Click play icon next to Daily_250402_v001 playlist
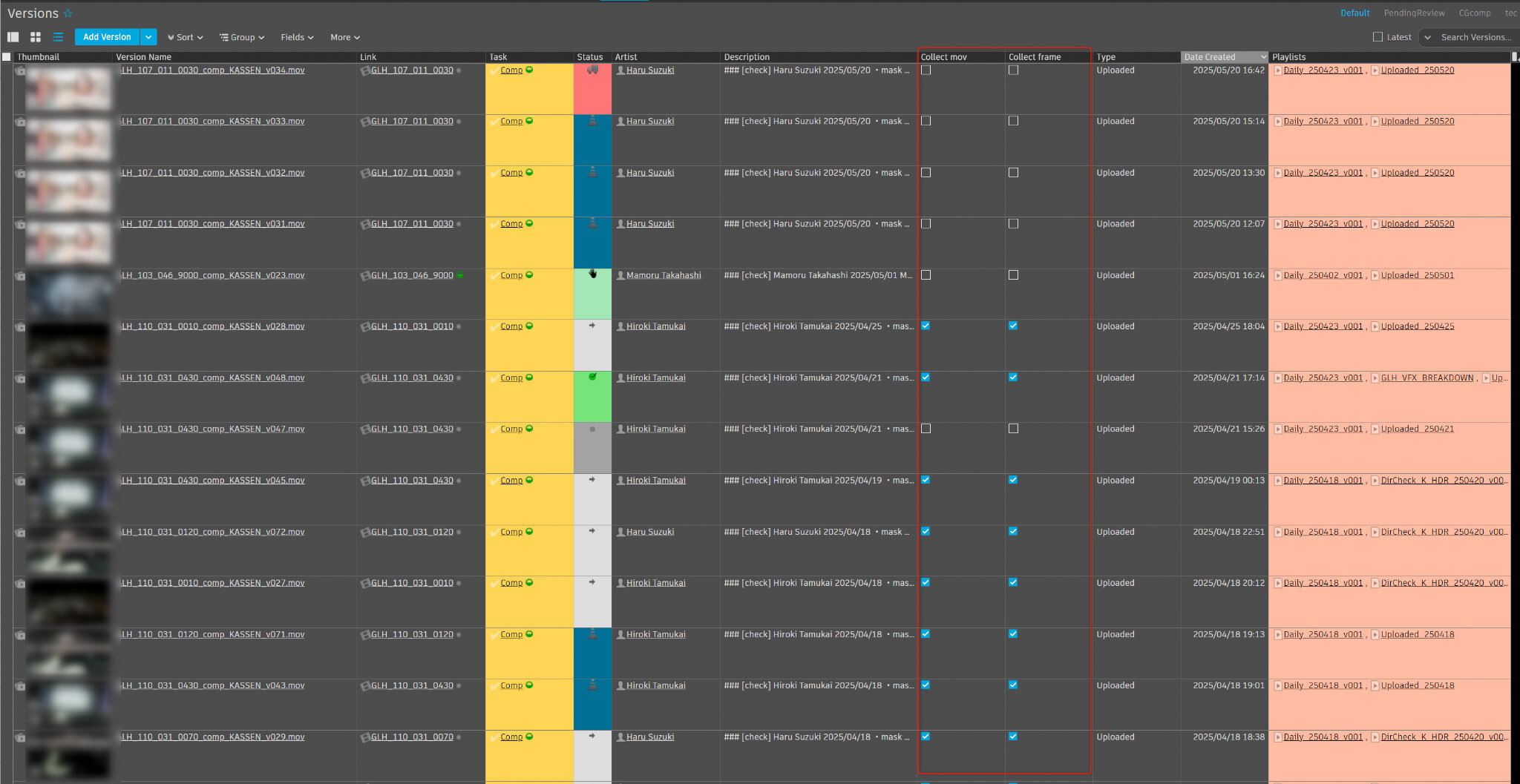The image size is (1520, 784). (x=1277, y=276)
